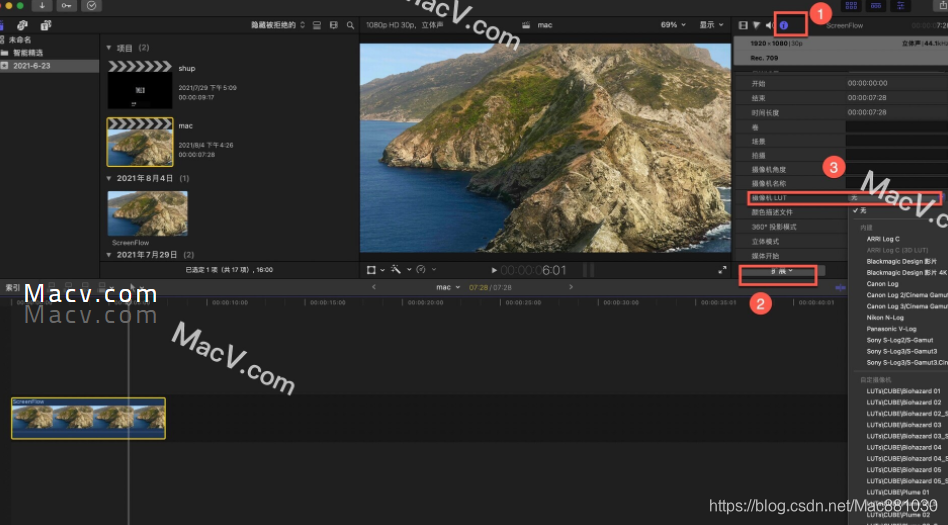Choose ARRI Log C LUT
Image resolution: width=948 pixels, height=525 pixels.
coord(883,239)
